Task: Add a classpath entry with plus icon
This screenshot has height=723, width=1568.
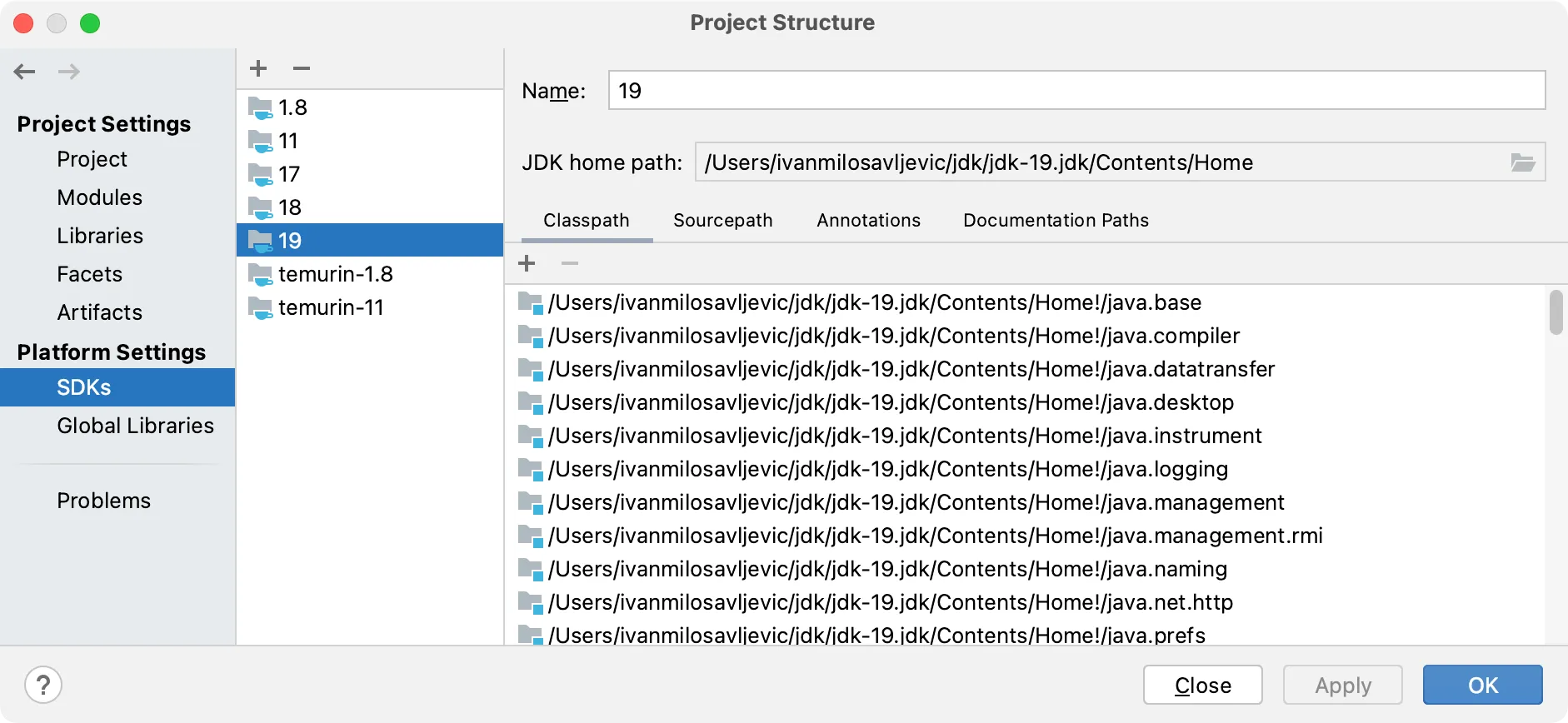Action: pos(527,263)
